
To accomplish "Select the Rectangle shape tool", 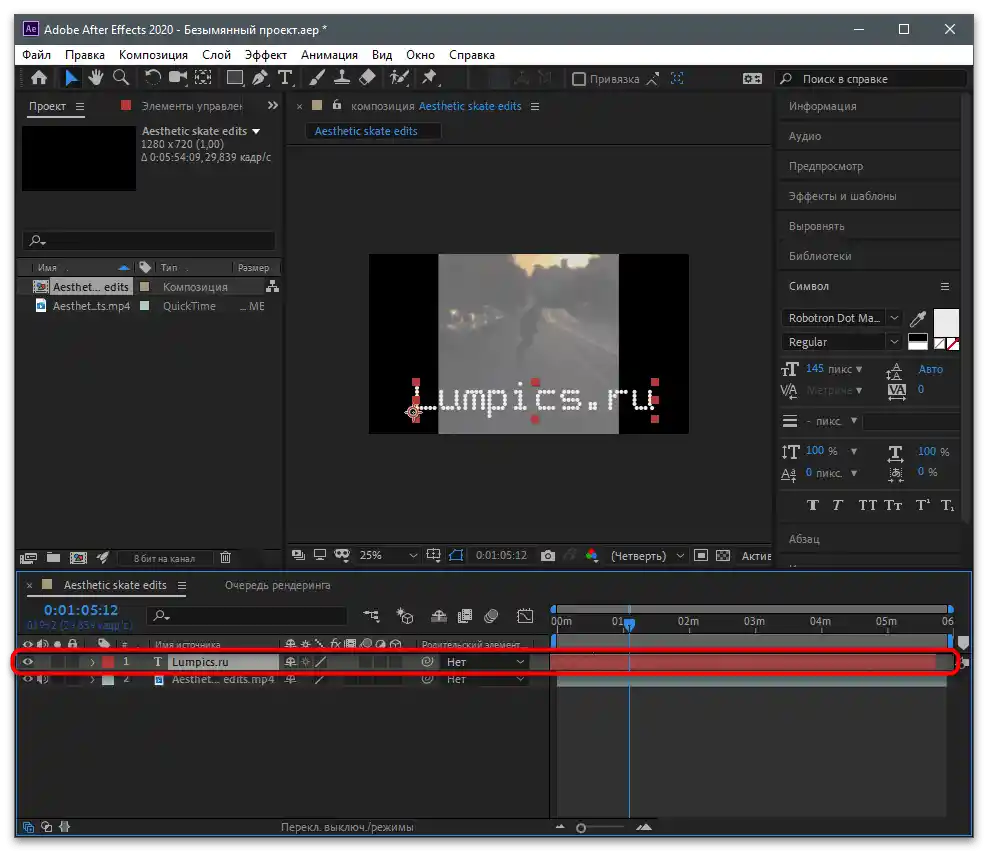I will (235, 78).
